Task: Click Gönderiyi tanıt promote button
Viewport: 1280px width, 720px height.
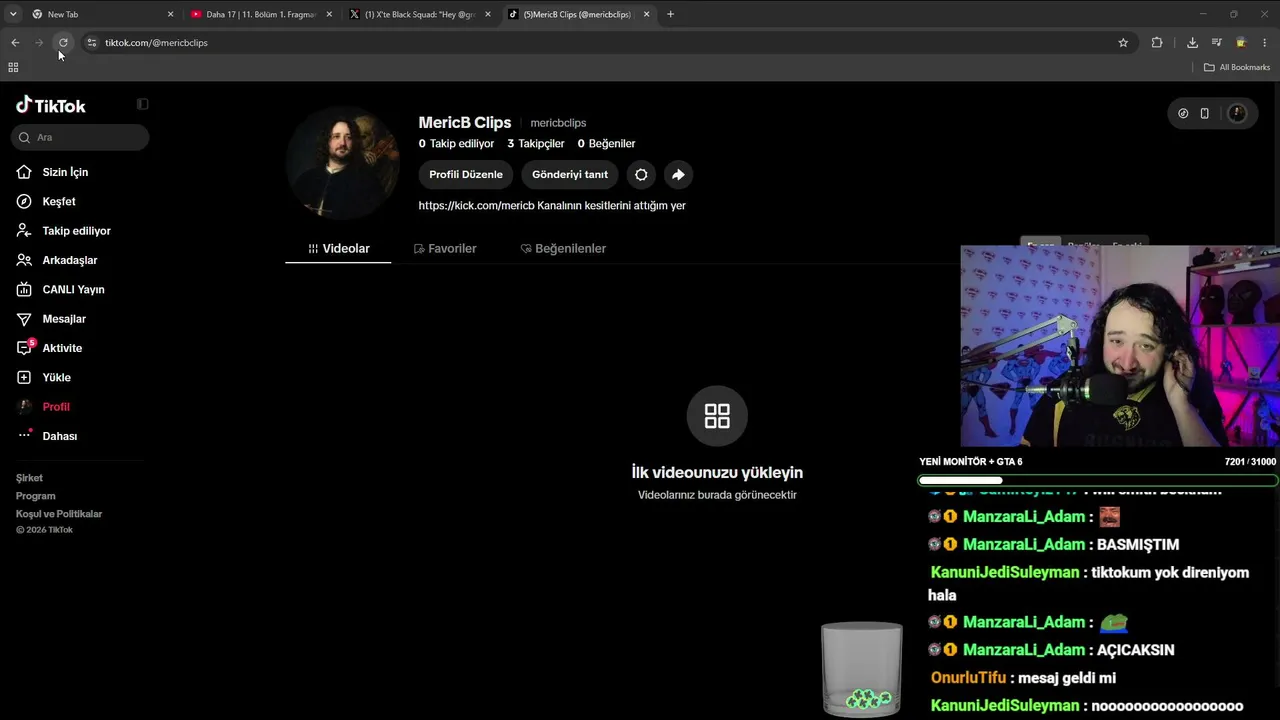Action: coord(570,174)
